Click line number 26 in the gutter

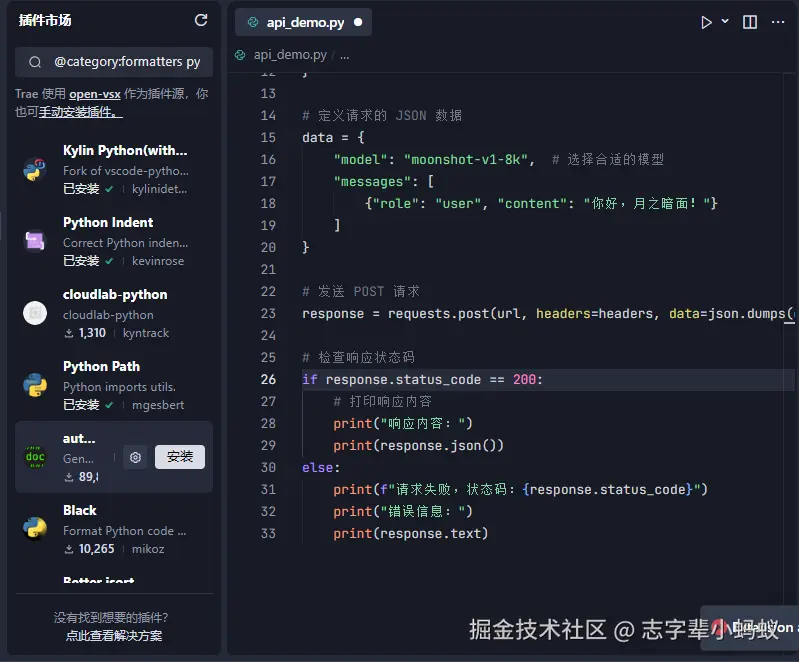click(268, 380)
